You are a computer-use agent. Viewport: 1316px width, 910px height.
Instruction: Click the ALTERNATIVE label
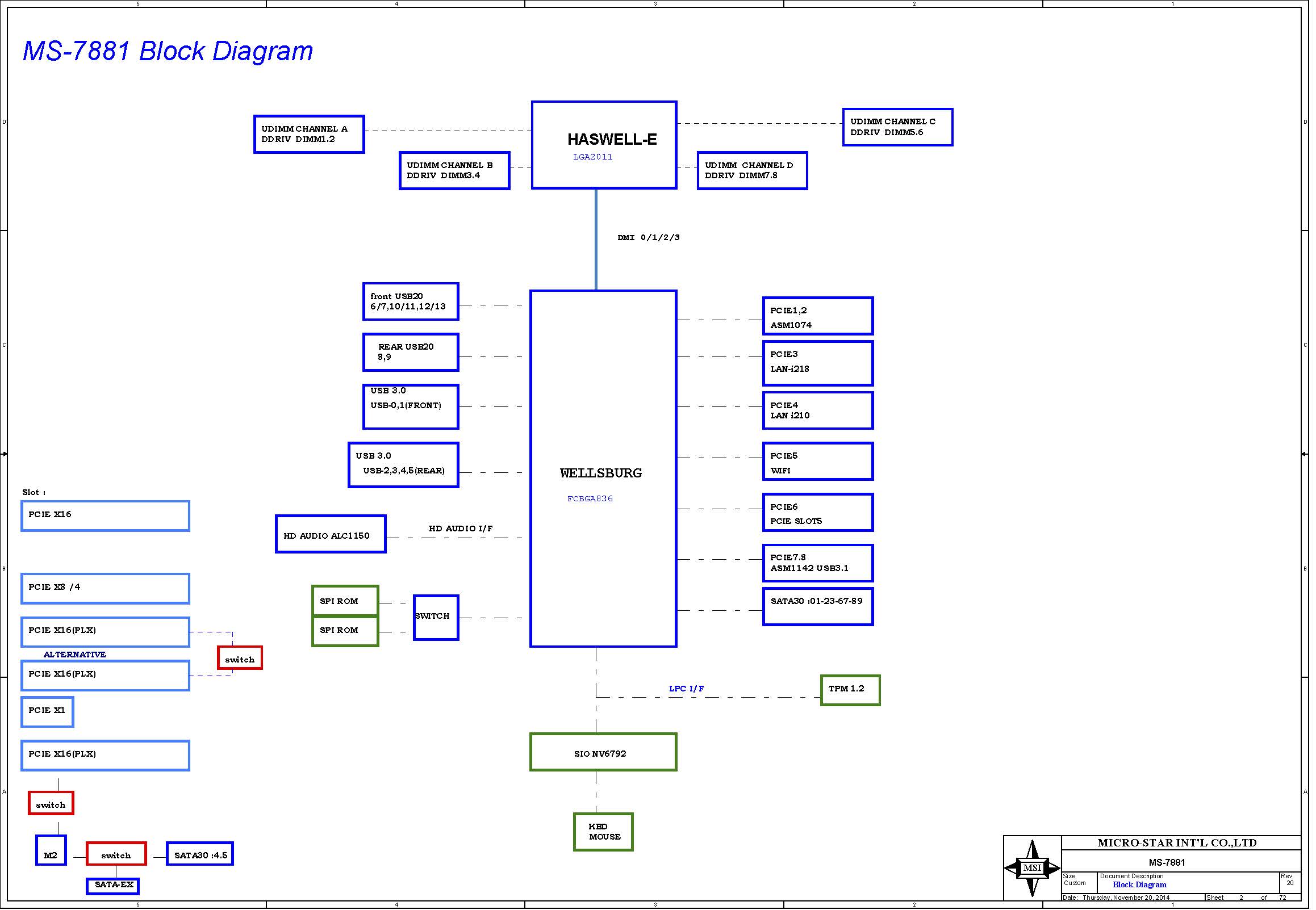(75, 654)
